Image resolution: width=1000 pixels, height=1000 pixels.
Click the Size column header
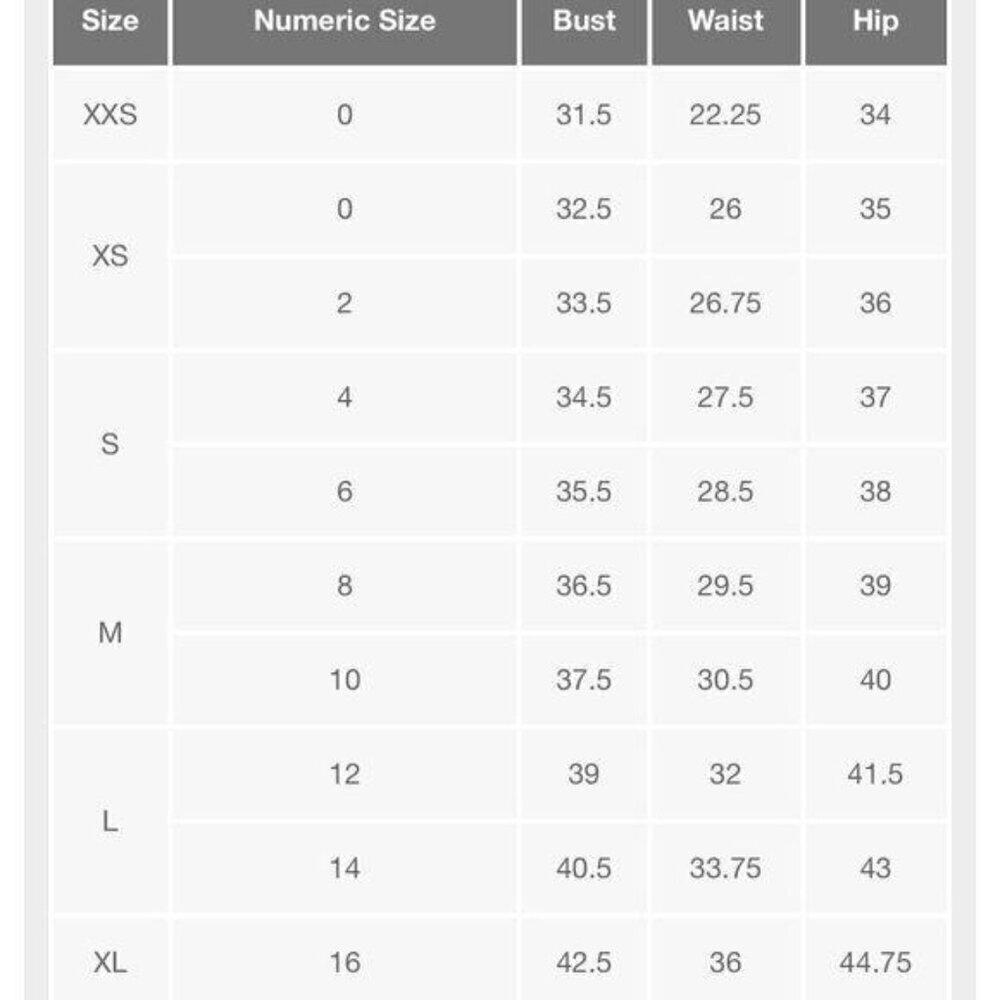(x=110, y=32)
